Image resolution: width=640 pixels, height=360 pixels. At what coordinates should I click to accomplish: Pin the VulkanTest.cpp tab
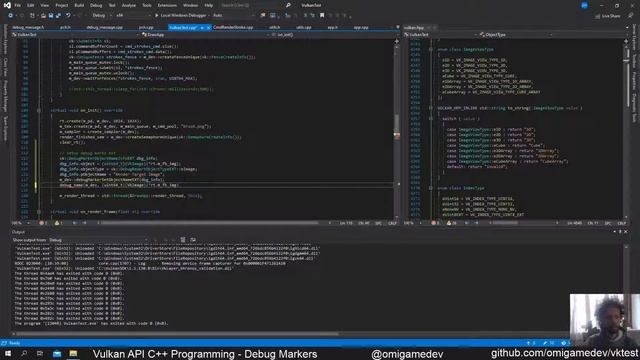[x=202, y=28]
